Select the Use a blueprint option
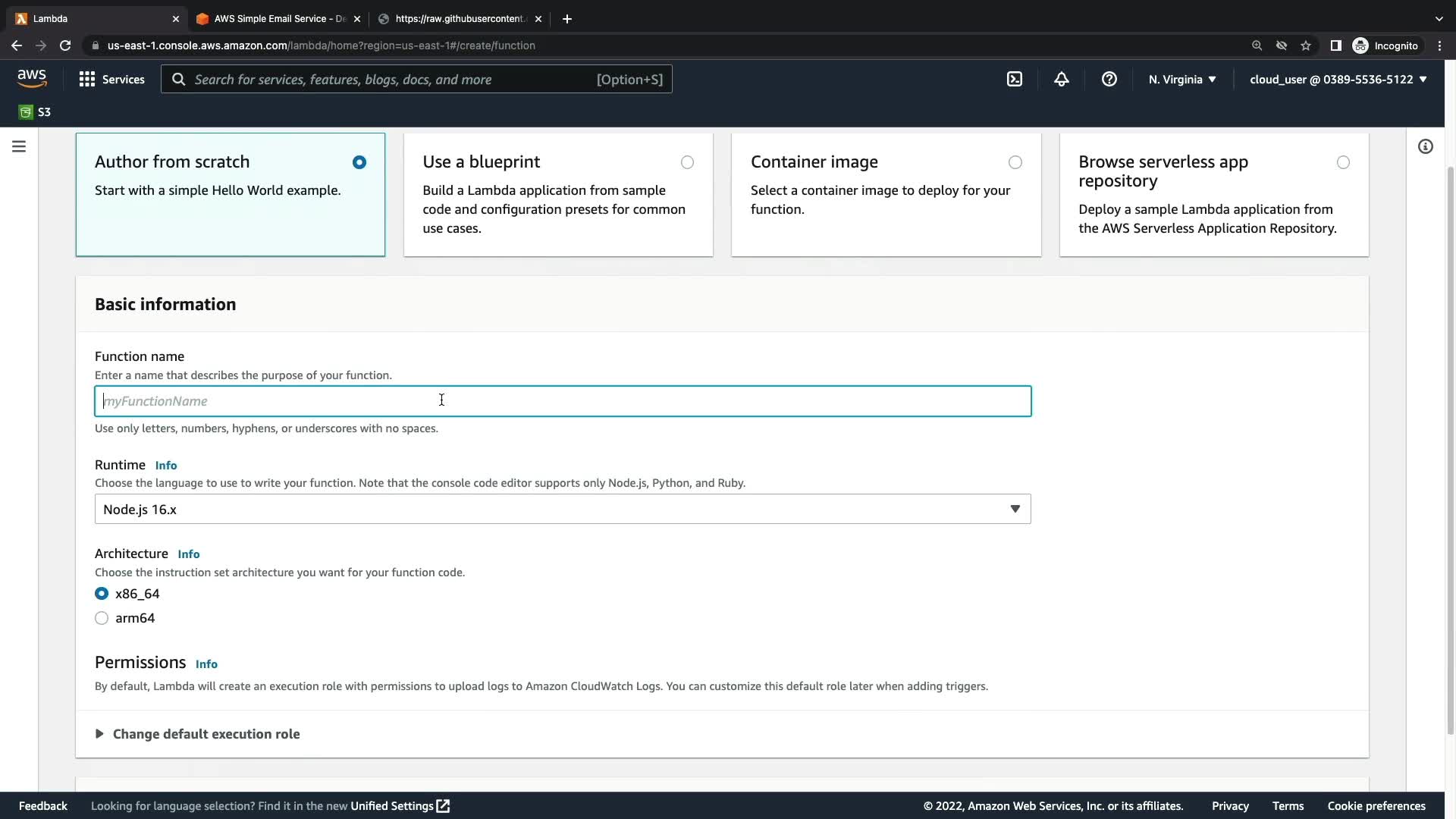The image size is (1456, 819). coord(687,162)
